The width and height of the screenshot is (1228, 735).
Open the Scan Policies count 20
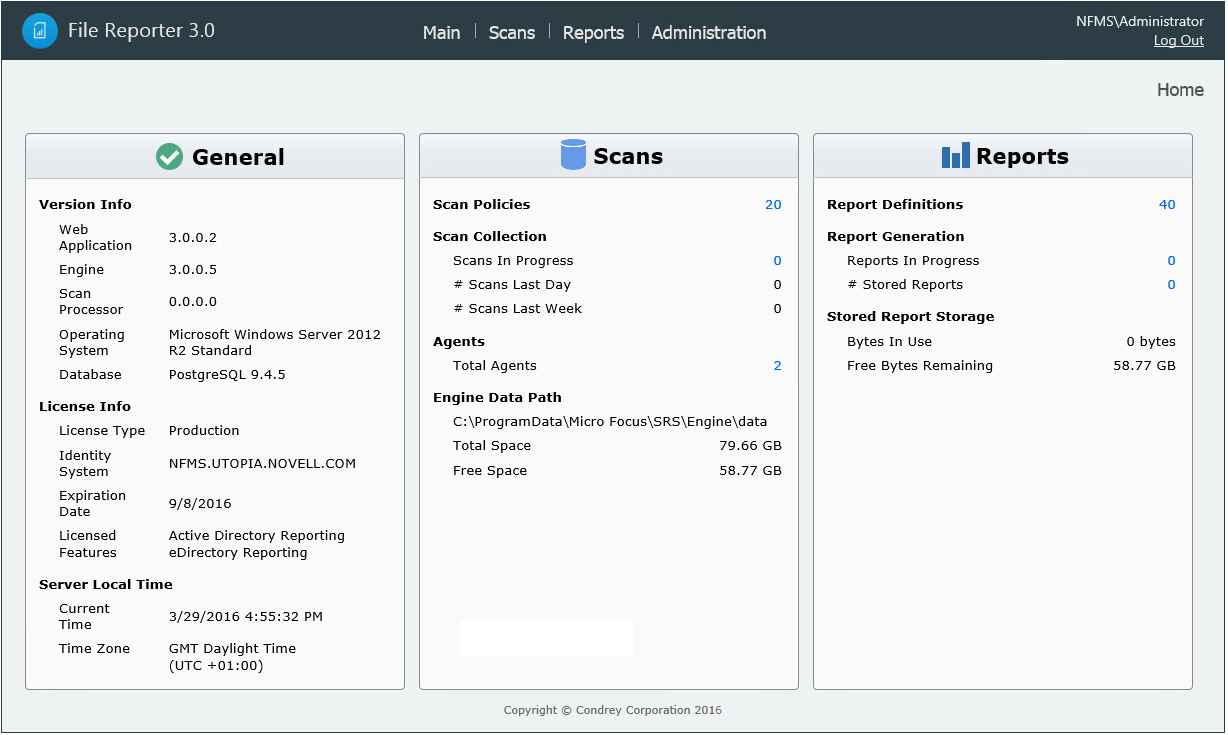click(773, 205)
